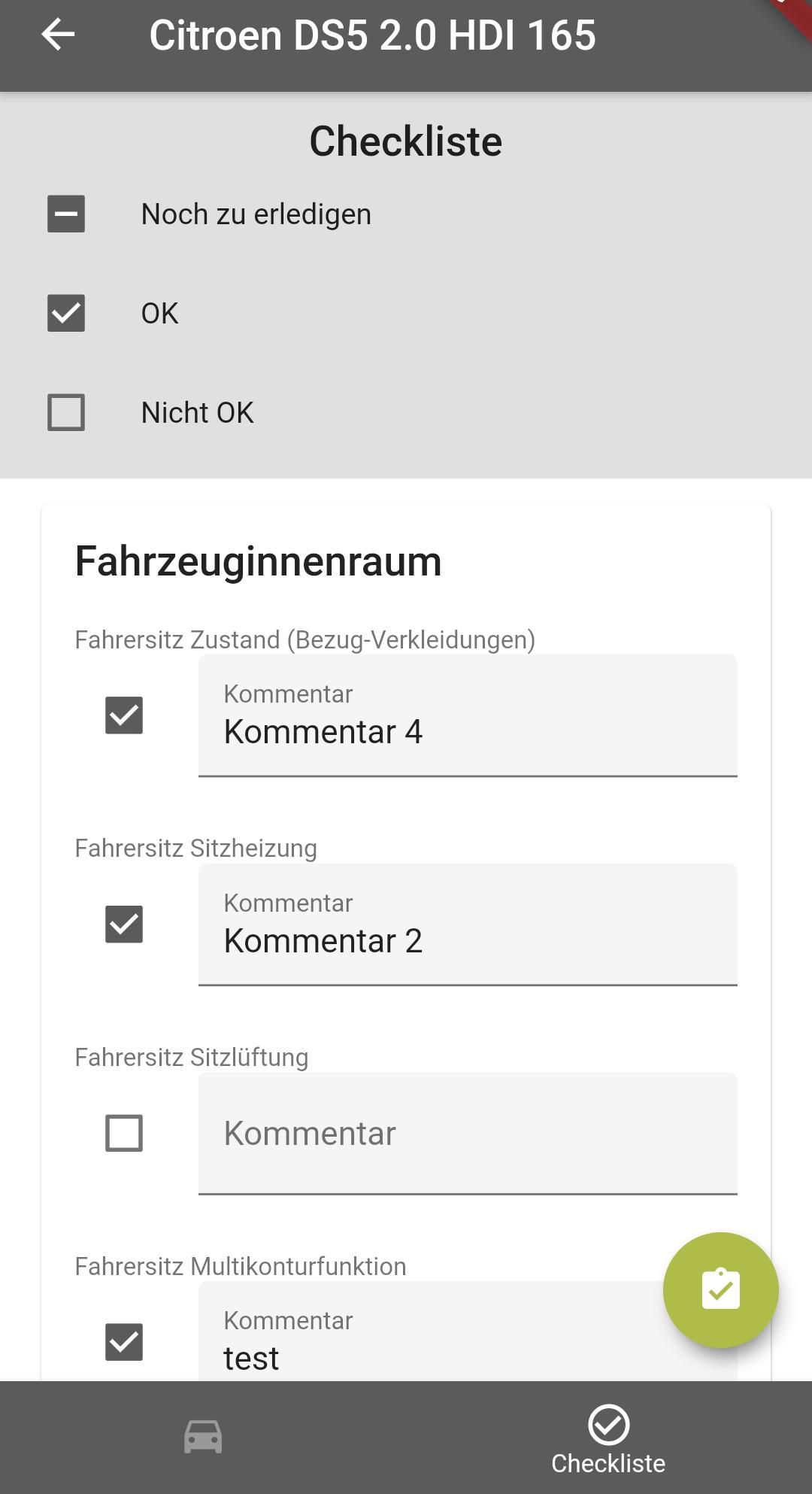Open the car icon tab in bottom bar
Screen dimensions: 812x1494
pyautogui.click(x=203, y=1437)
